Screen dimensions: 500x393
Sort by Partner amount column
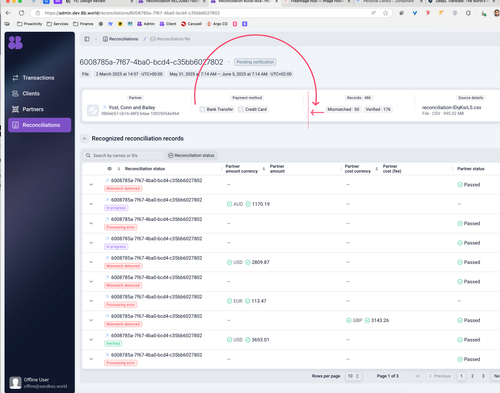pos(277,169)
